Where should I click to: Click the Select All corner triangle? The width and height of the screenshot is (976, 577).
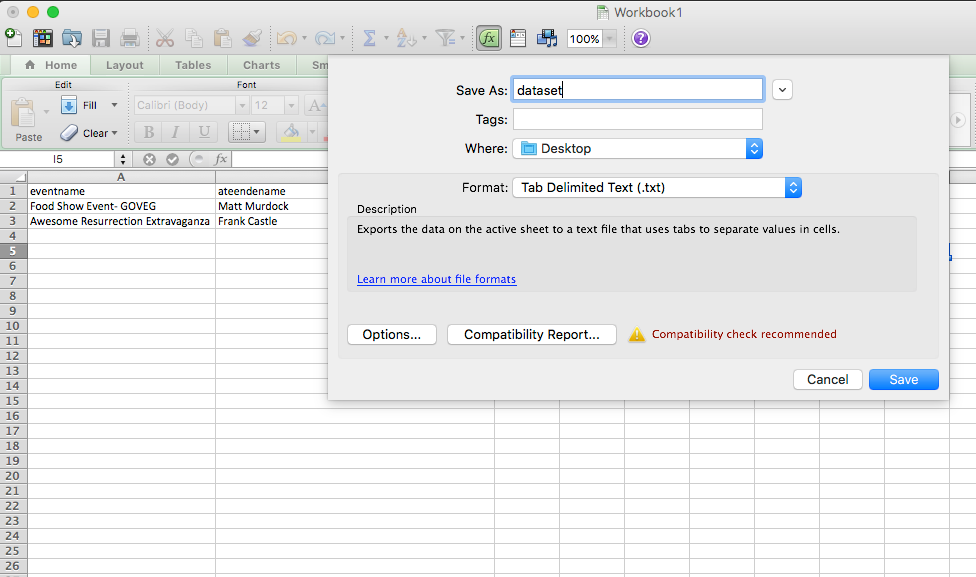pos(13,177)
